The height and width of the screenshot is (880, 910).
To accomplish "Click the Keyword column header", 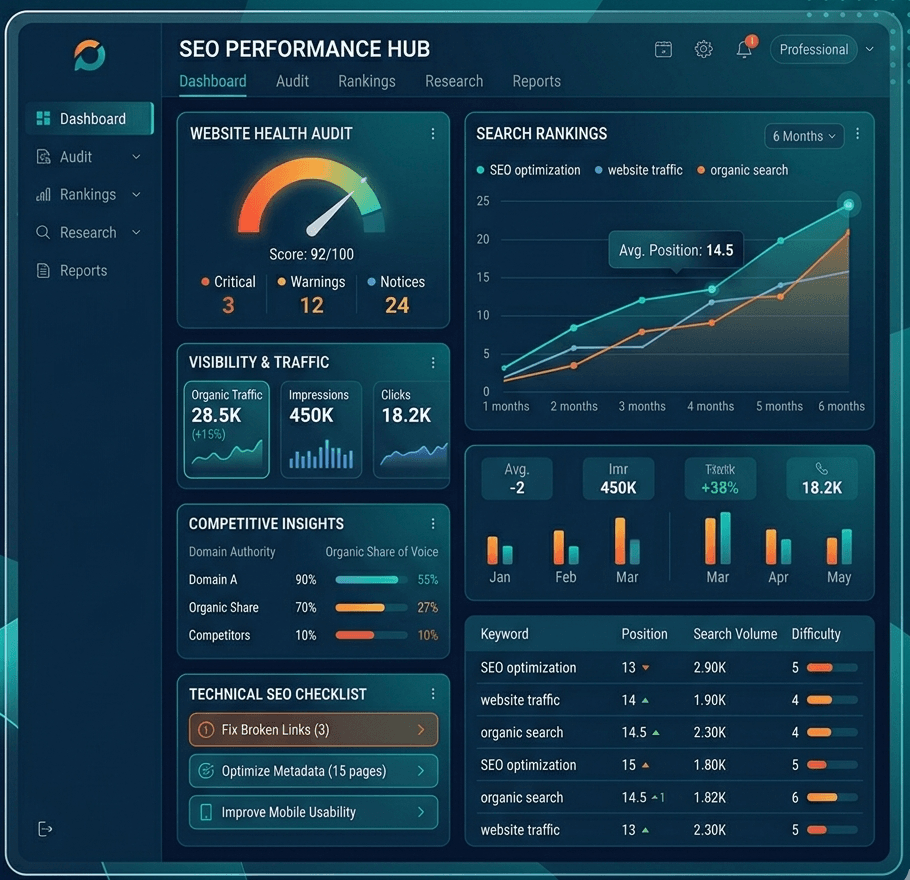I will pyautogui.click(x=504, y=634).
